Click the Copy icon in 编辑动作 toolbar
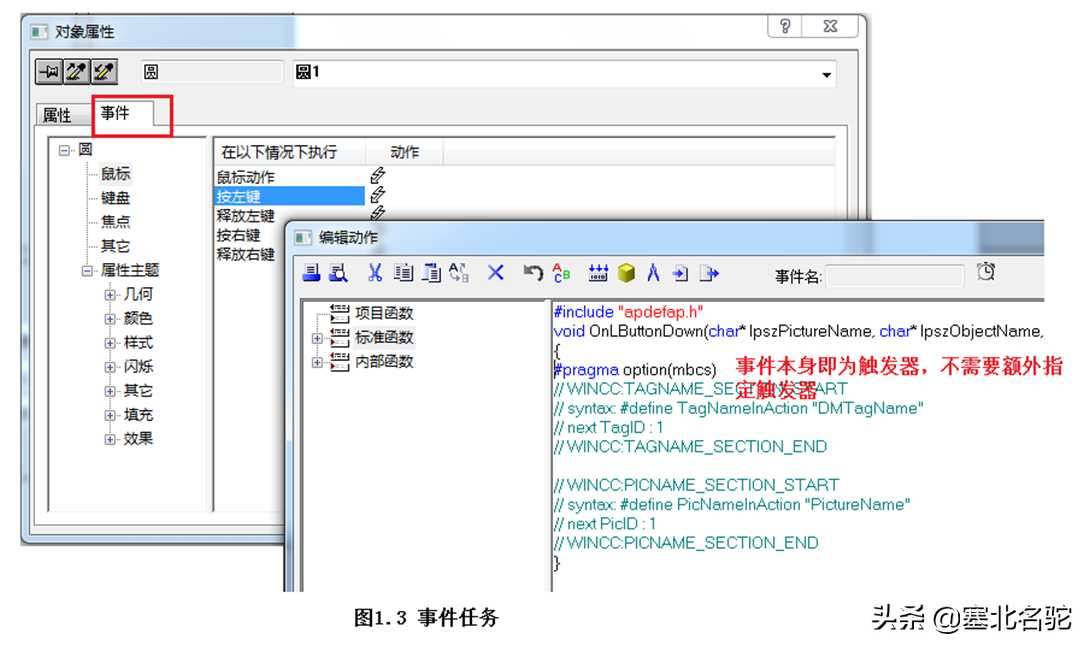 point(404,273)
